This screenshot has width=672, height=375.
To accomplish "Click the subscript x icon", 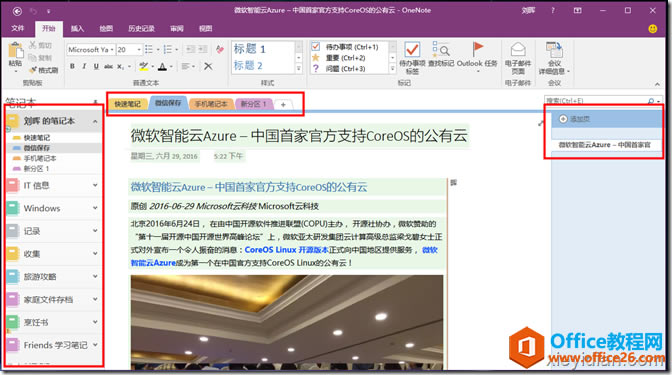I will click(x=120, y=66).
